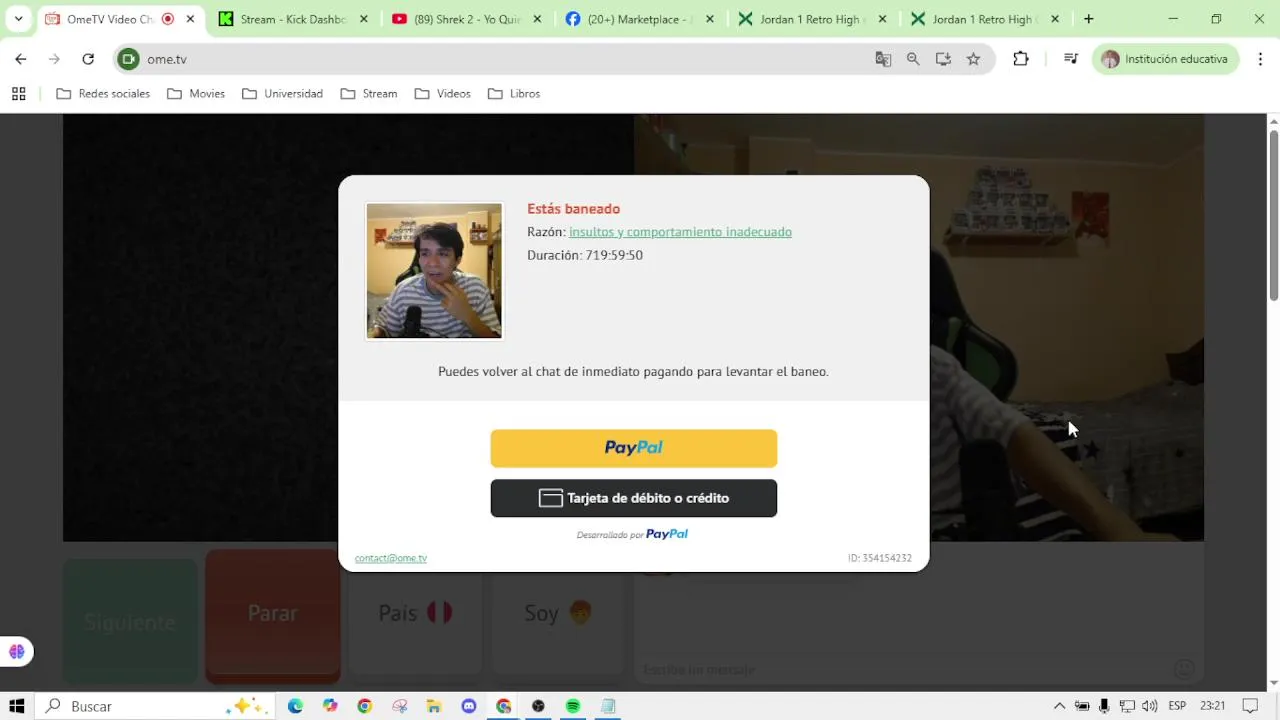This screenshot has height=720, width=1280.
Task: Open the Movies bookmark folder
Action: click(x=196, y=94)
